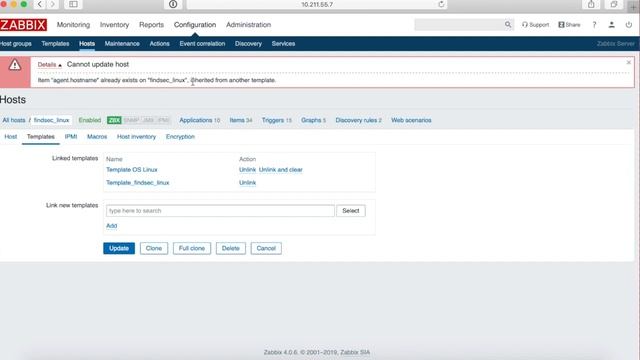Unlink Template OS Linux
The width and height of the screenshot is (640, 360).
(247, 170)
